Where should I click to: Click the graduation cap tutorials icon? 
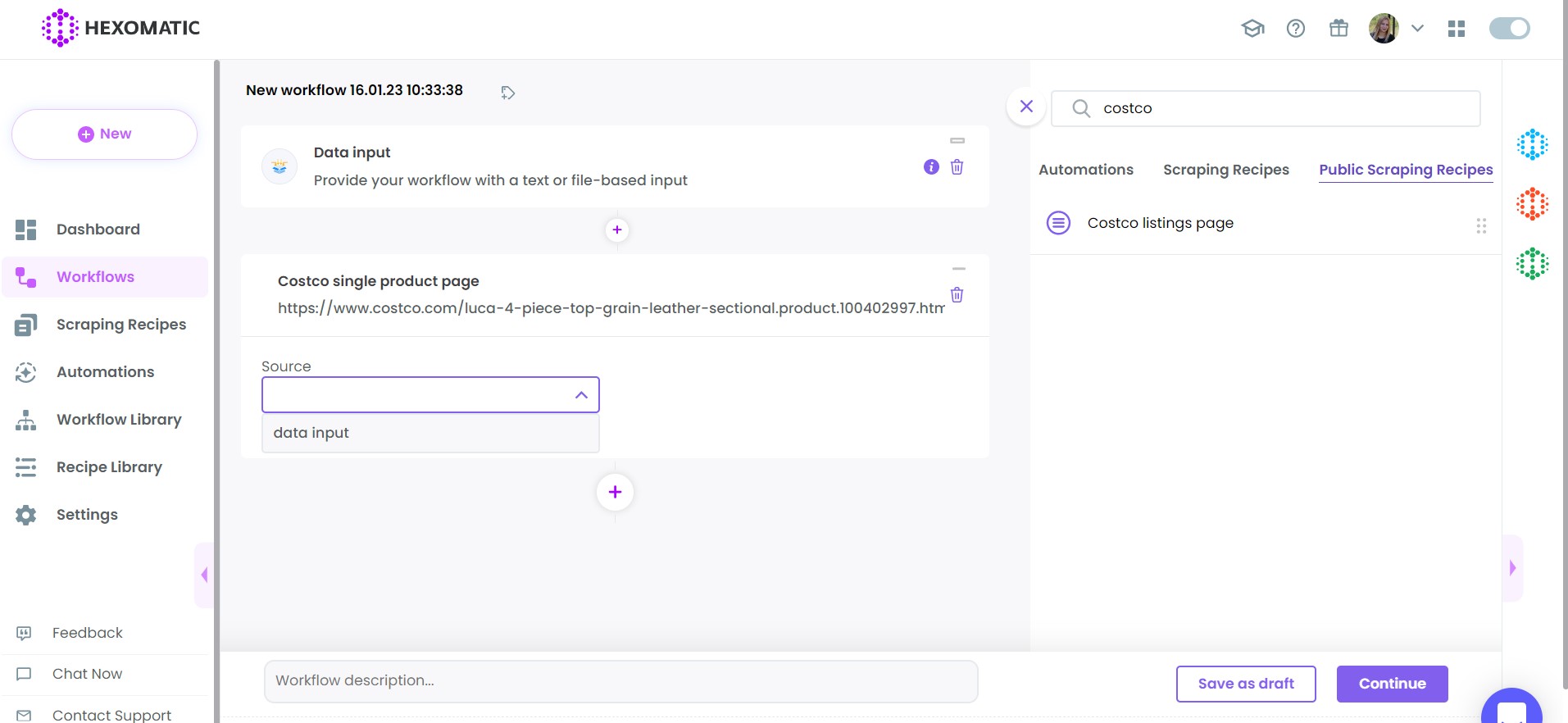point(1252,29)
